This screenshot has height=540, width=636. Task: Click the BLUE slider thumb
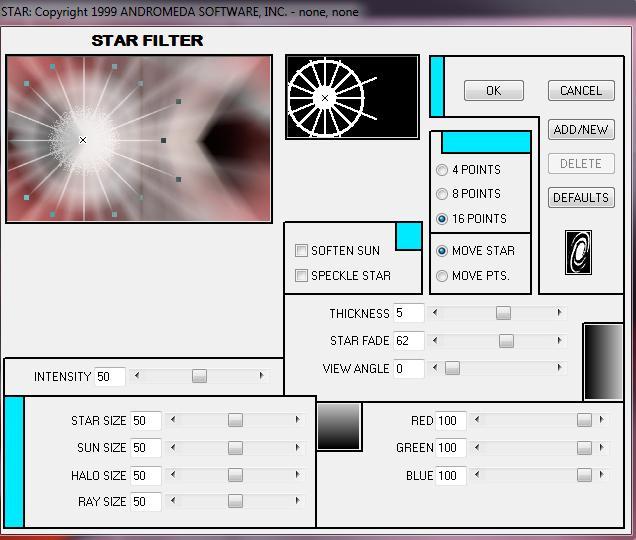pos(584,475)
